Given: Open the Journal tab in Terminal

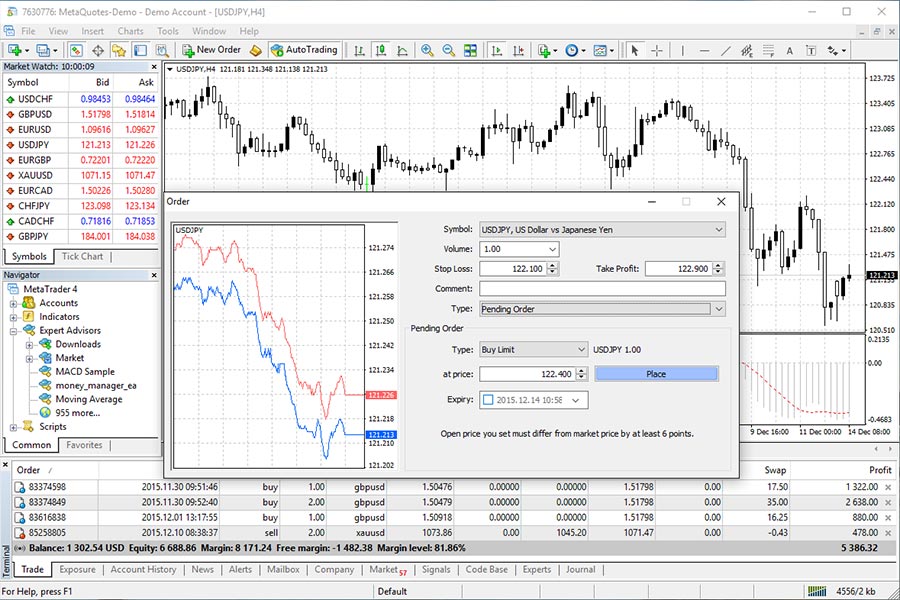Looking at the screenshot, I should tap(580, 570).
